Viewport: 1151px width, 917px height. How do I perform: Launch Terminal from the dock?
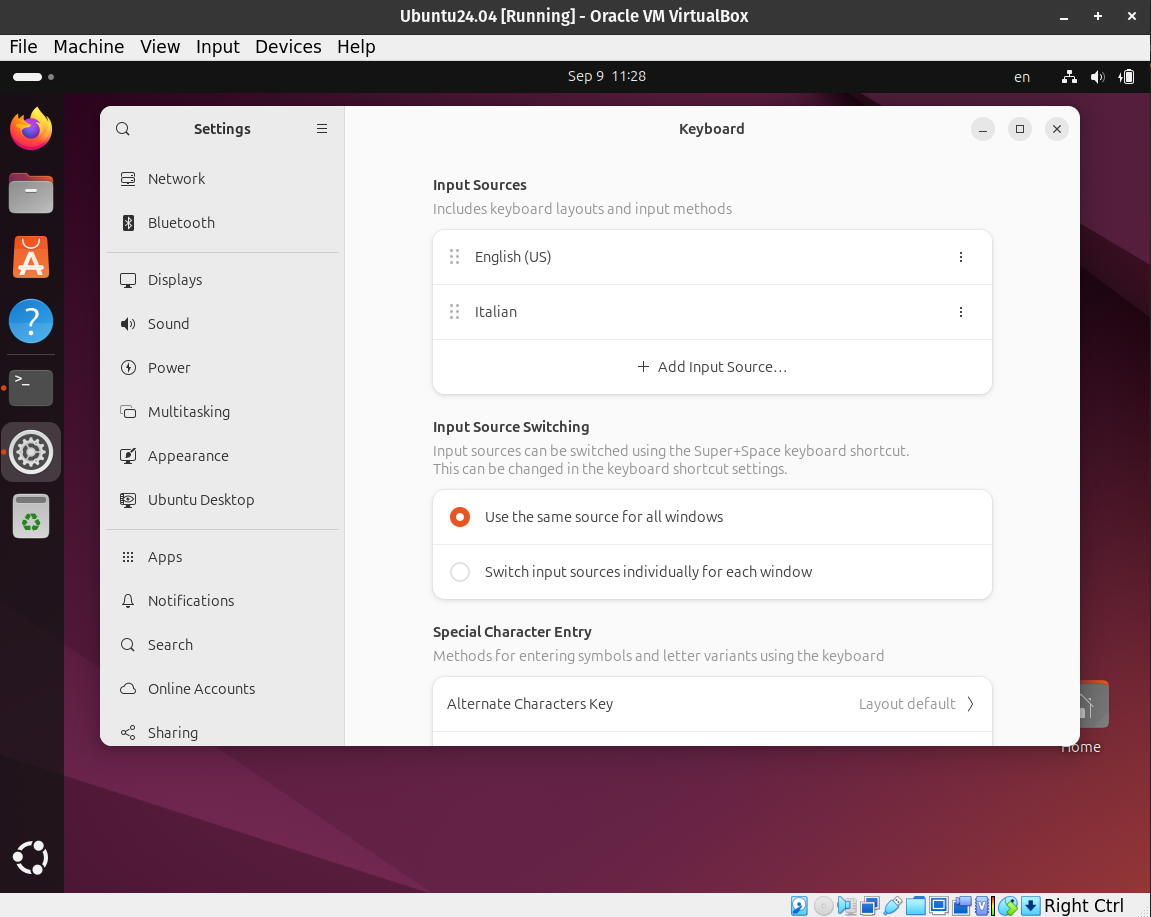click(x=31, y=387)
